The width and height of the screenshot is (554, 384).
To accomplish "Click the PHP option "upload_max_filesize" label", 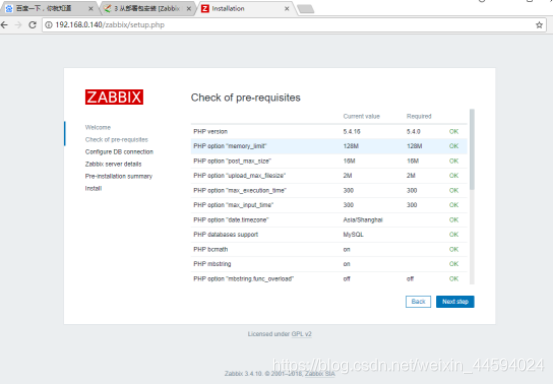I will 240,176.
